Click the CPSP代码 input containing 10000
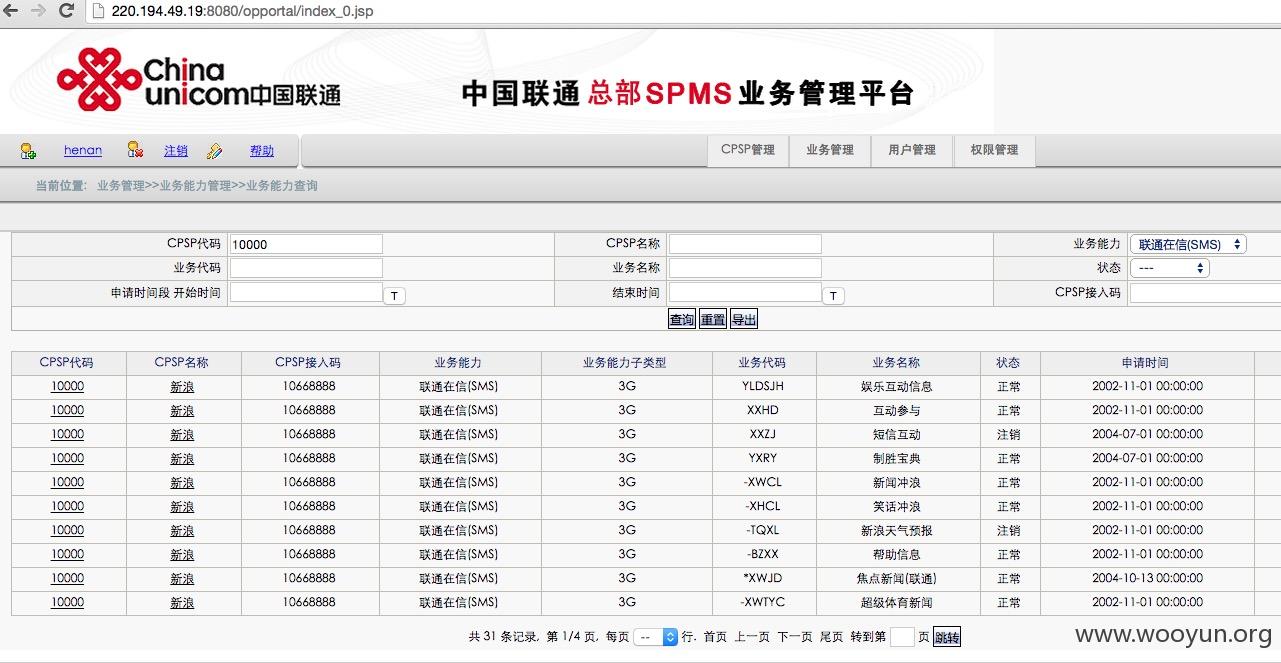The image size is (1281, 663). (x=306, y=244)
